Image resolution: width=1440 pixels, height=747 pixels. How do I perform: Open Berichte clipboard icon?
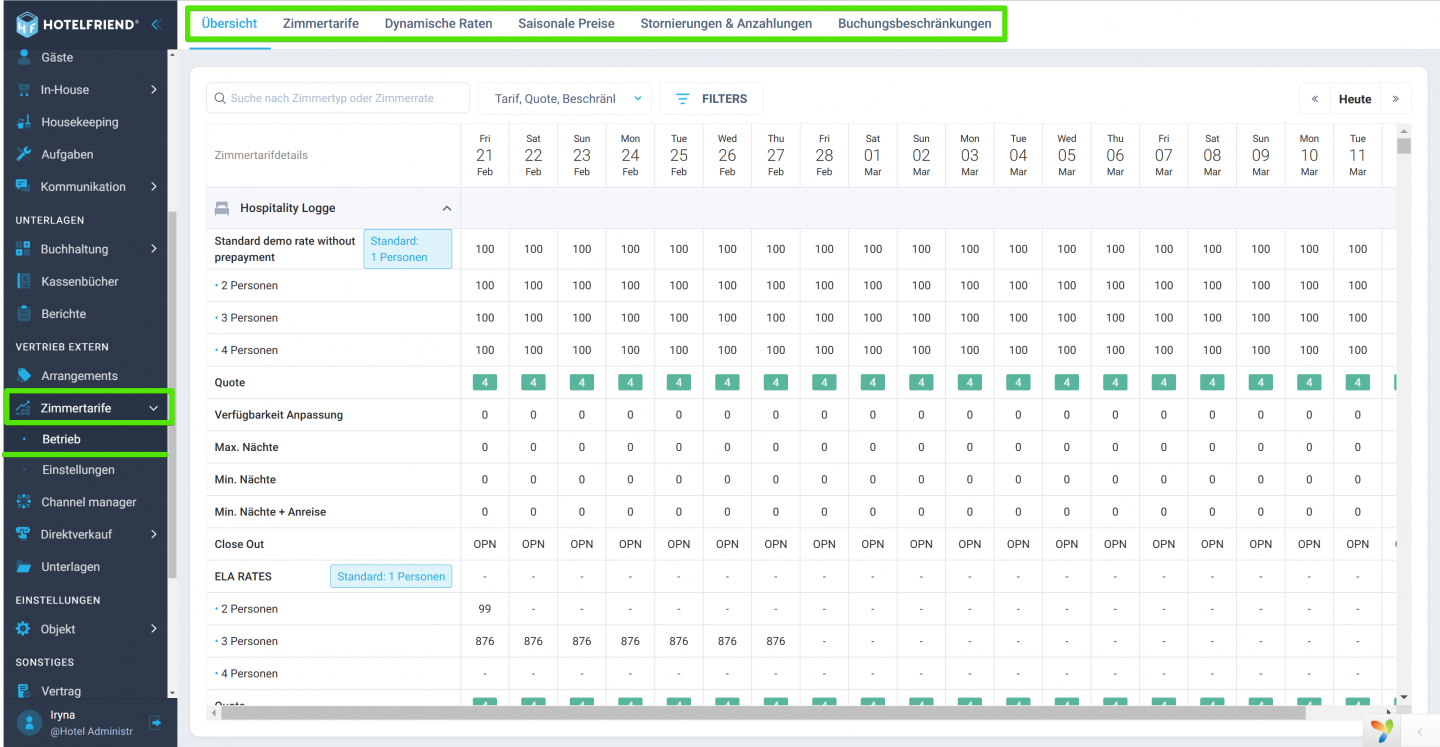pos(24,314)
